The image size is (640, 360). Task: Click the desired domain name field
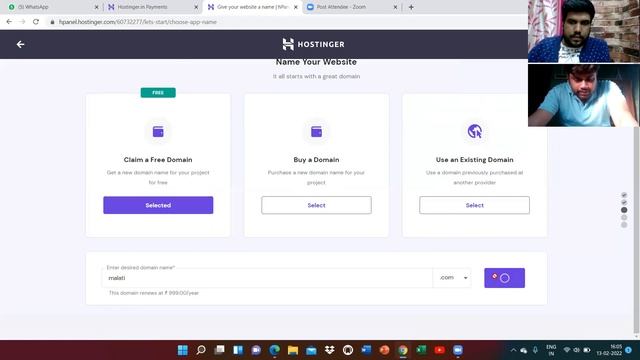pos(267,278)
